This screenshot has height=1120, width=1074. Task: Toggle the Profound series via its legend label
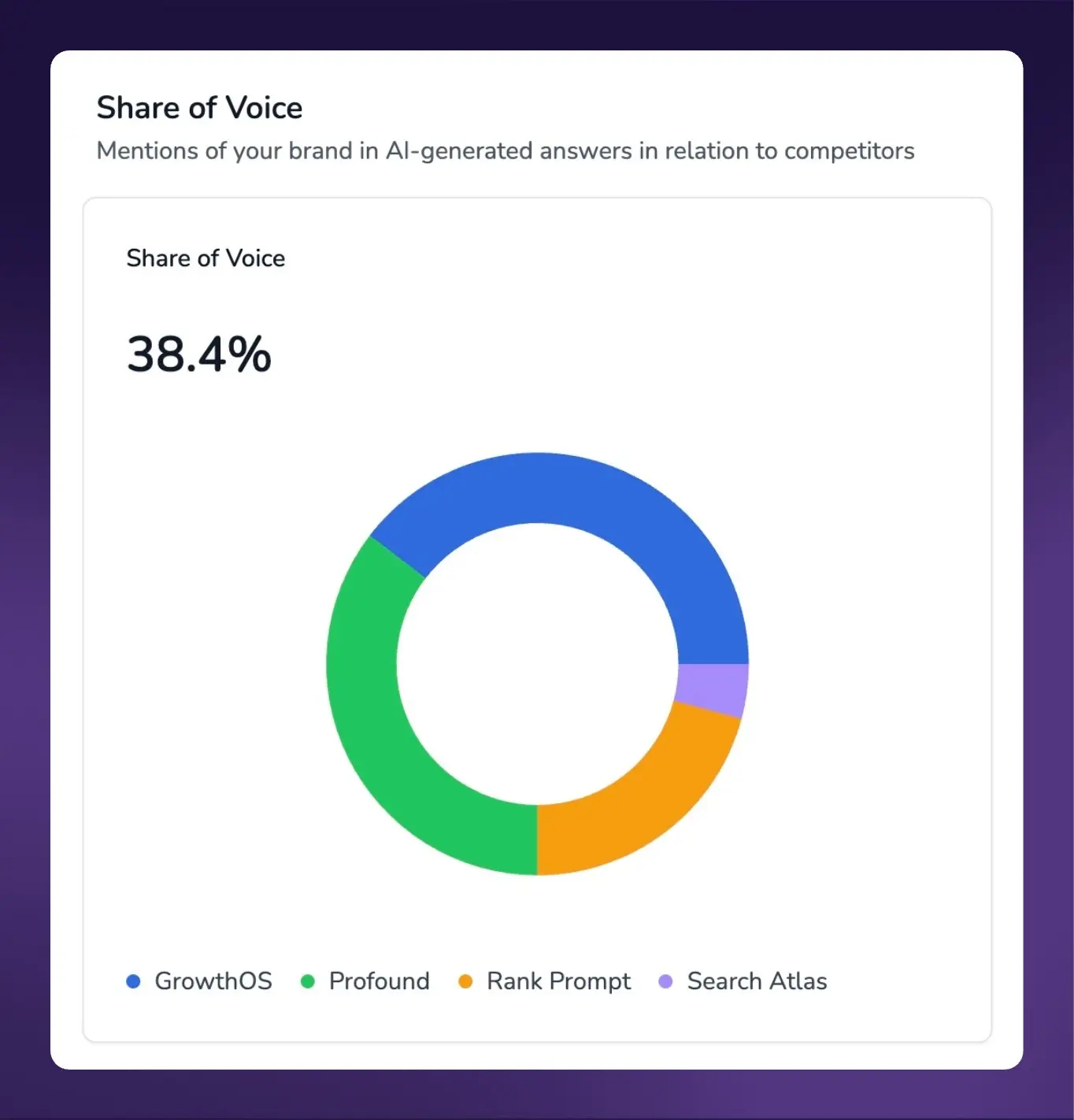[x=379, y=981]
